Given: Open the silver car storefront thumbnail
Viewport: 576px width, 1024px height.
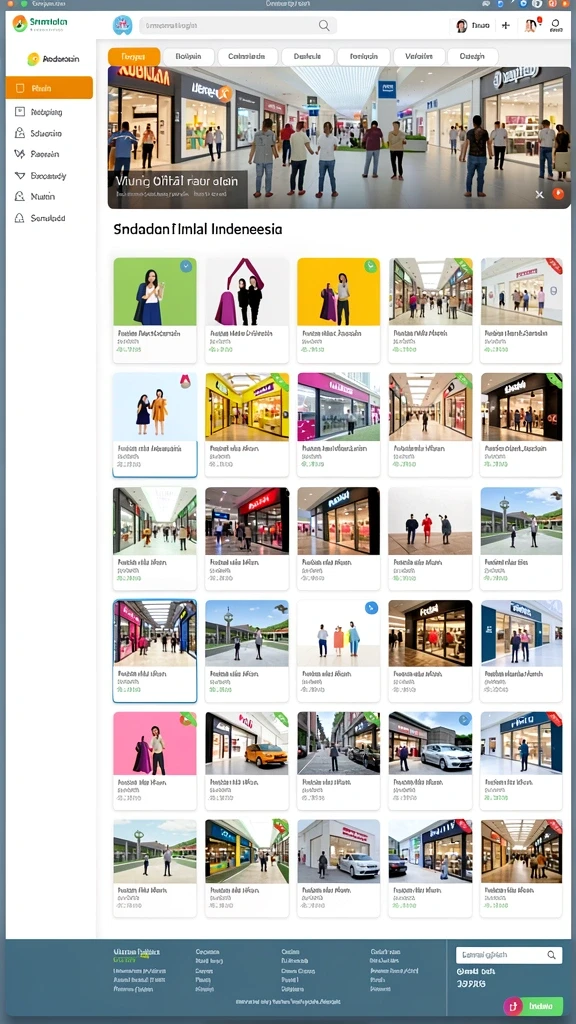Looking at the screenshot, I should coord(430,743).
